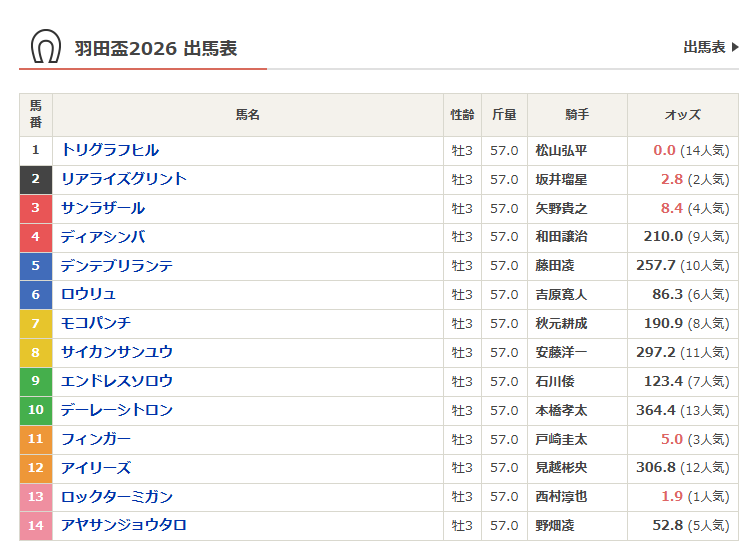Open horse page for トリグラフヒル
Image resolution: width=753 pixels, height=557 pixels.
[110, 150]
